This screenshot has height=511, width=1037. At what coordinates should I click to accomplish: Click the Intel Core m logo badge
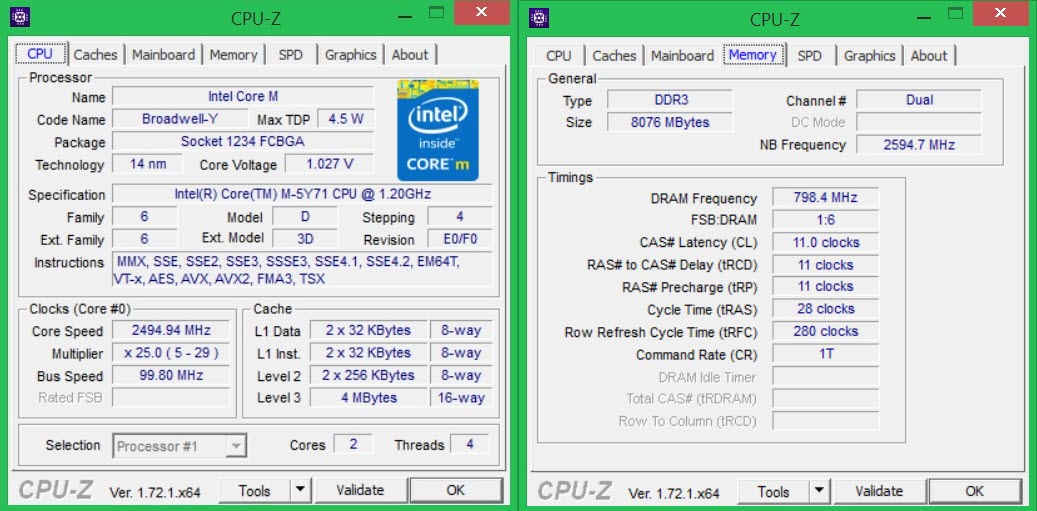tap(437, 130)
